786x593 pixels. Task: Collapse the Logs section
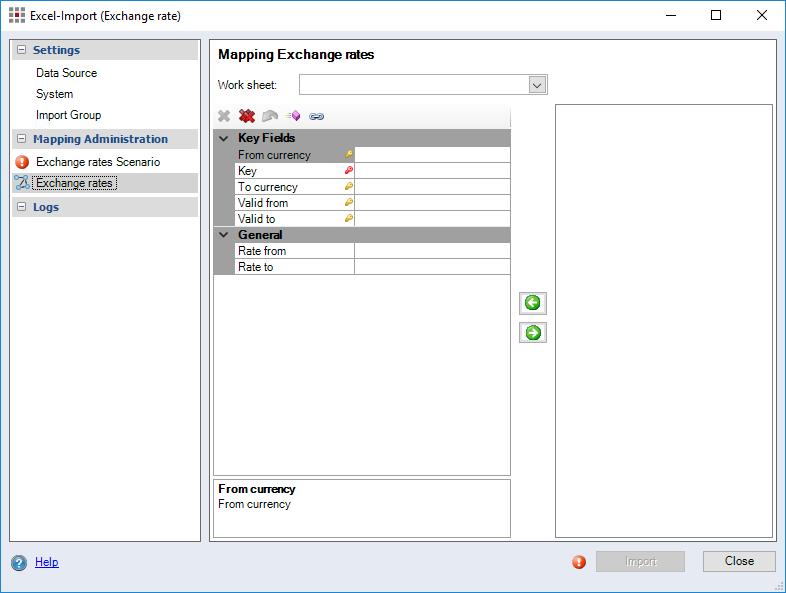pyautogui.click(x=22, y=207)
